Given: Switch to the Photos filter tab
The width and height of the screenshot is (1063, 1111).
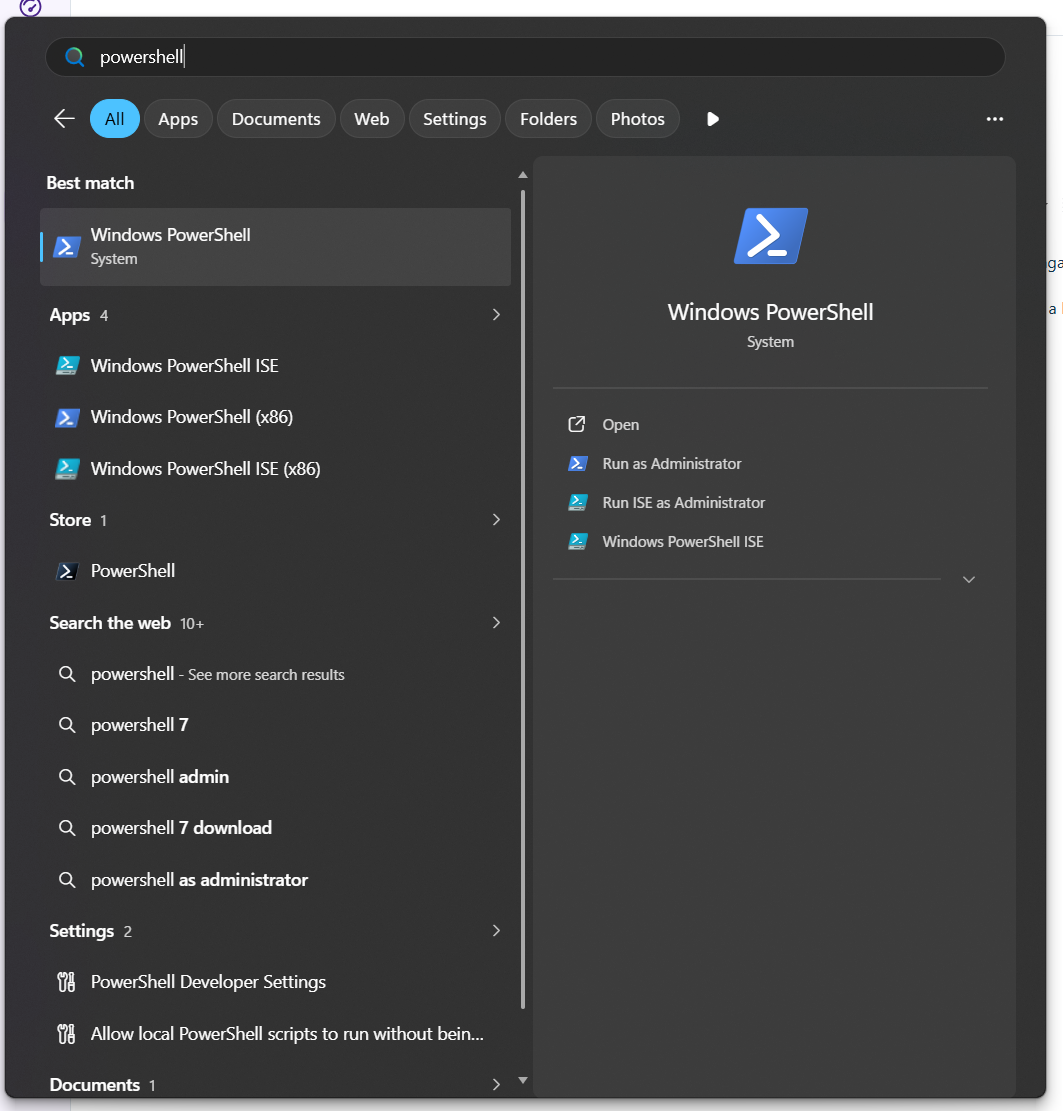Looking at the screenshot, I should (x=637, y=118).
